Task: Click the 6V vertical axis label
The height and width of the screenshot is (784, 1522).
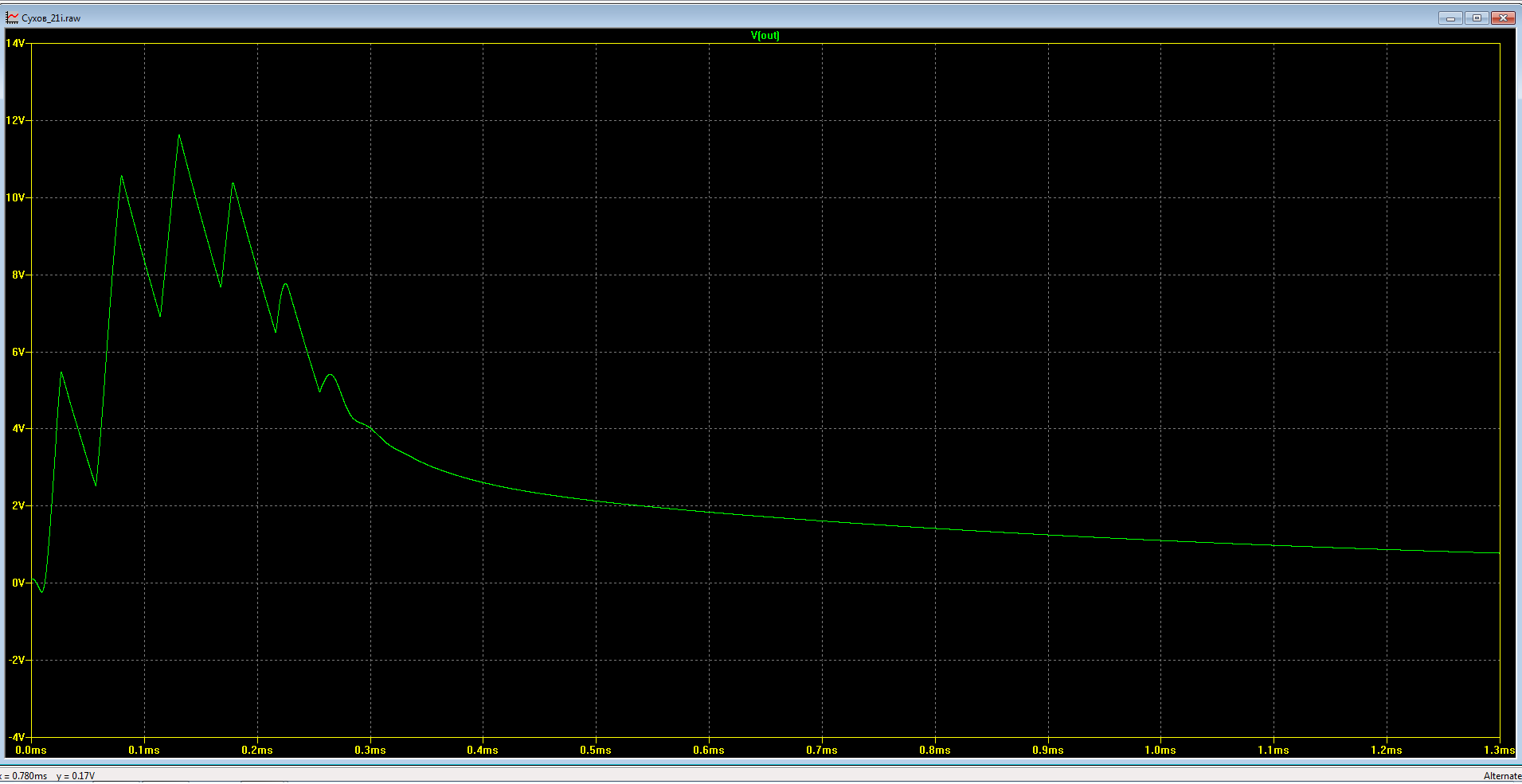Action: point(18,352)
